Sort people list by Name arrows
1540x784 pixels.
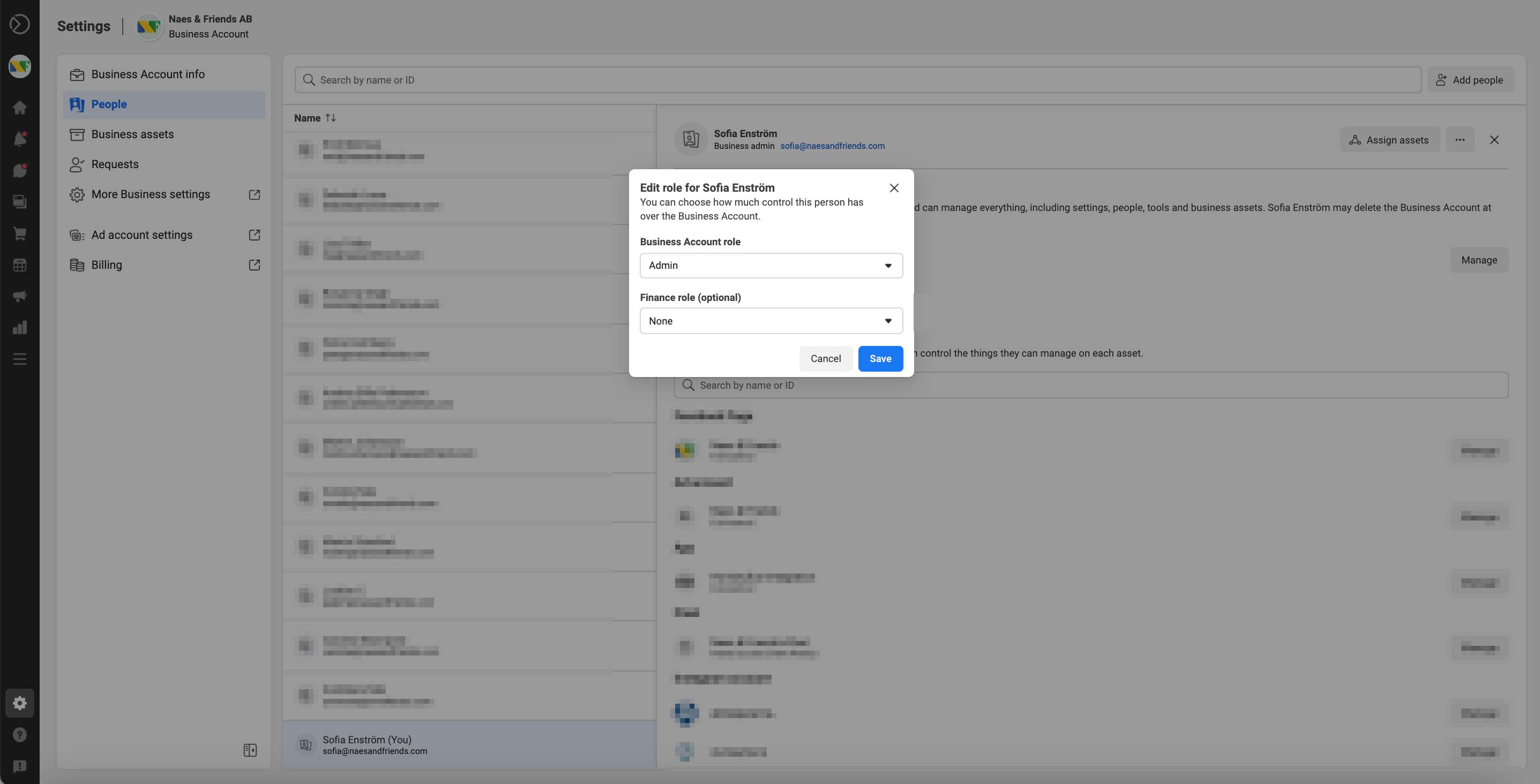(x=331, y=118)
